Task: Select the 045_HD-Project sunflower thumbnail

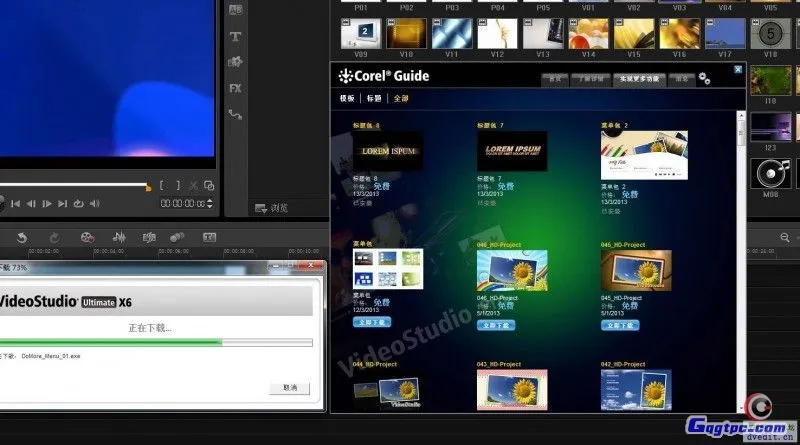Action: pos(636,270)
